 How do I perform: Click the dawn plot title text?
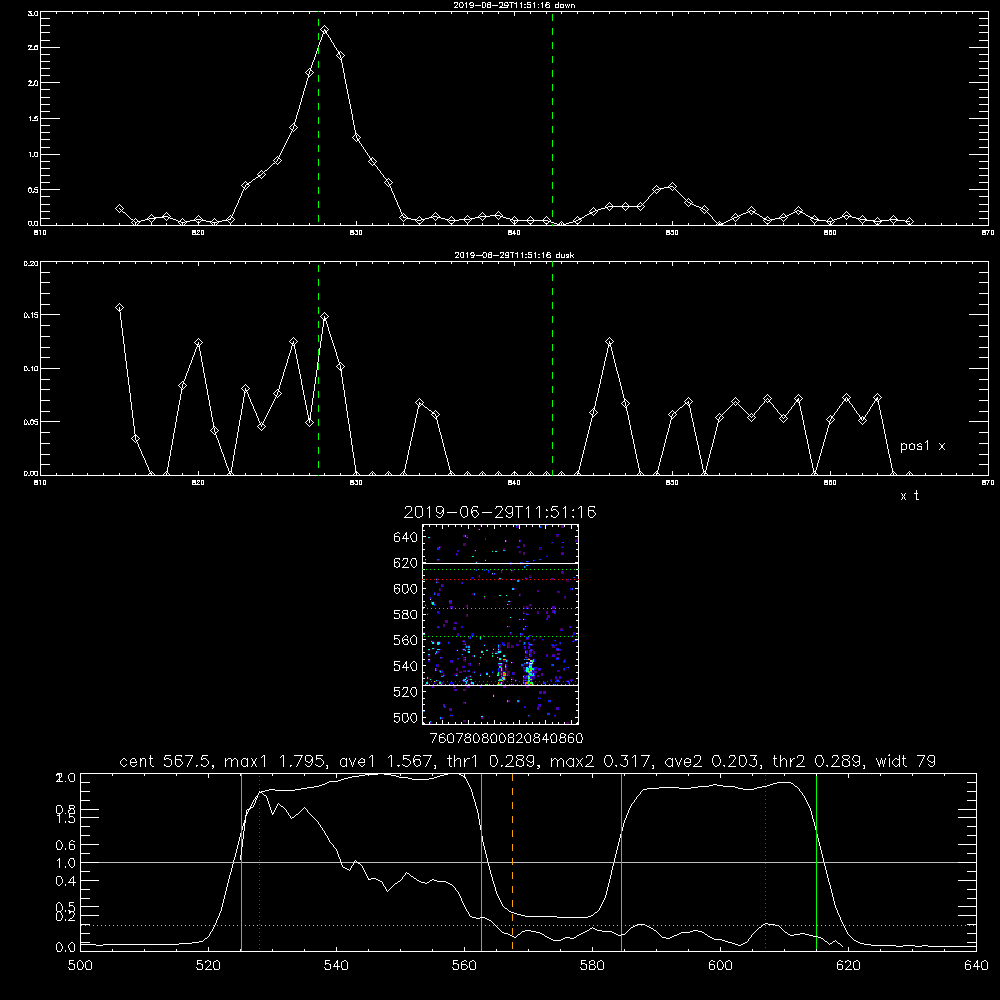tap(514, 5)
